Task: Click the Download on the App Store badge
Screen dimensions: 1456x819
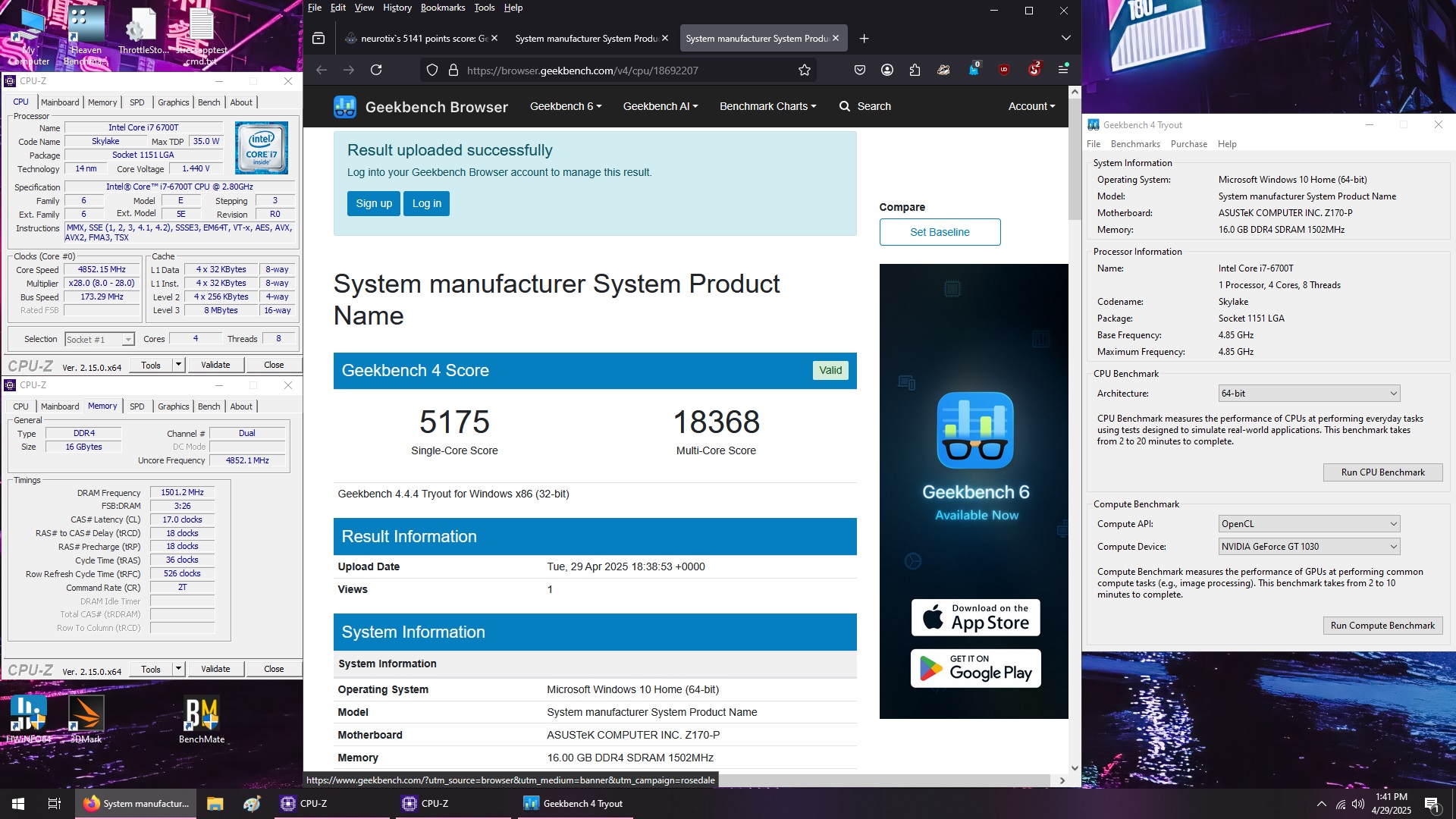Action: (975, 617)
